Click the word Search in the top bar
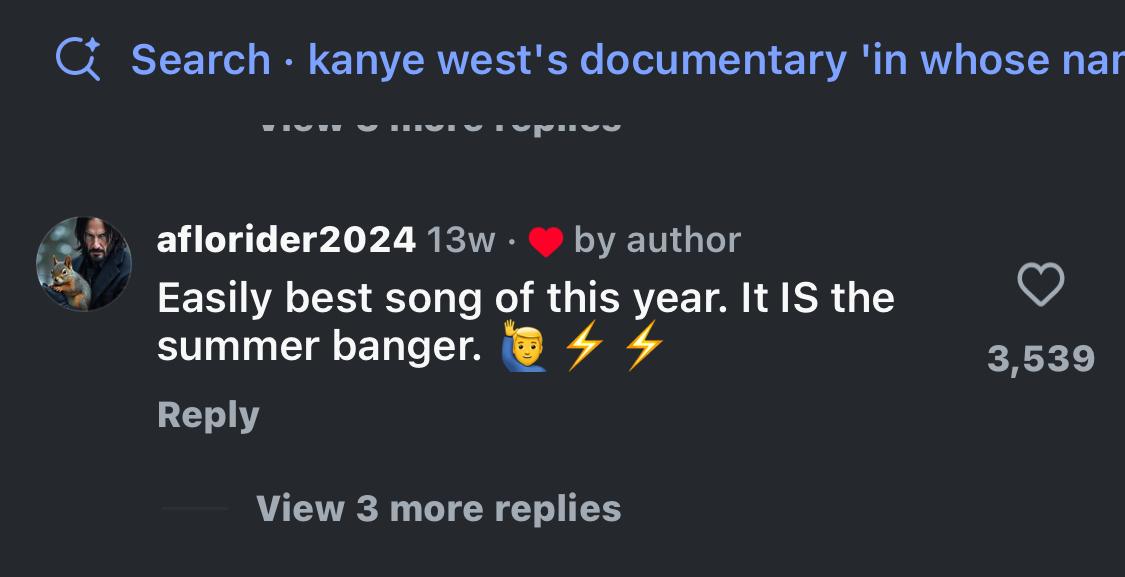The width and height of the screenshot is (1125, 577). point(201,60)
